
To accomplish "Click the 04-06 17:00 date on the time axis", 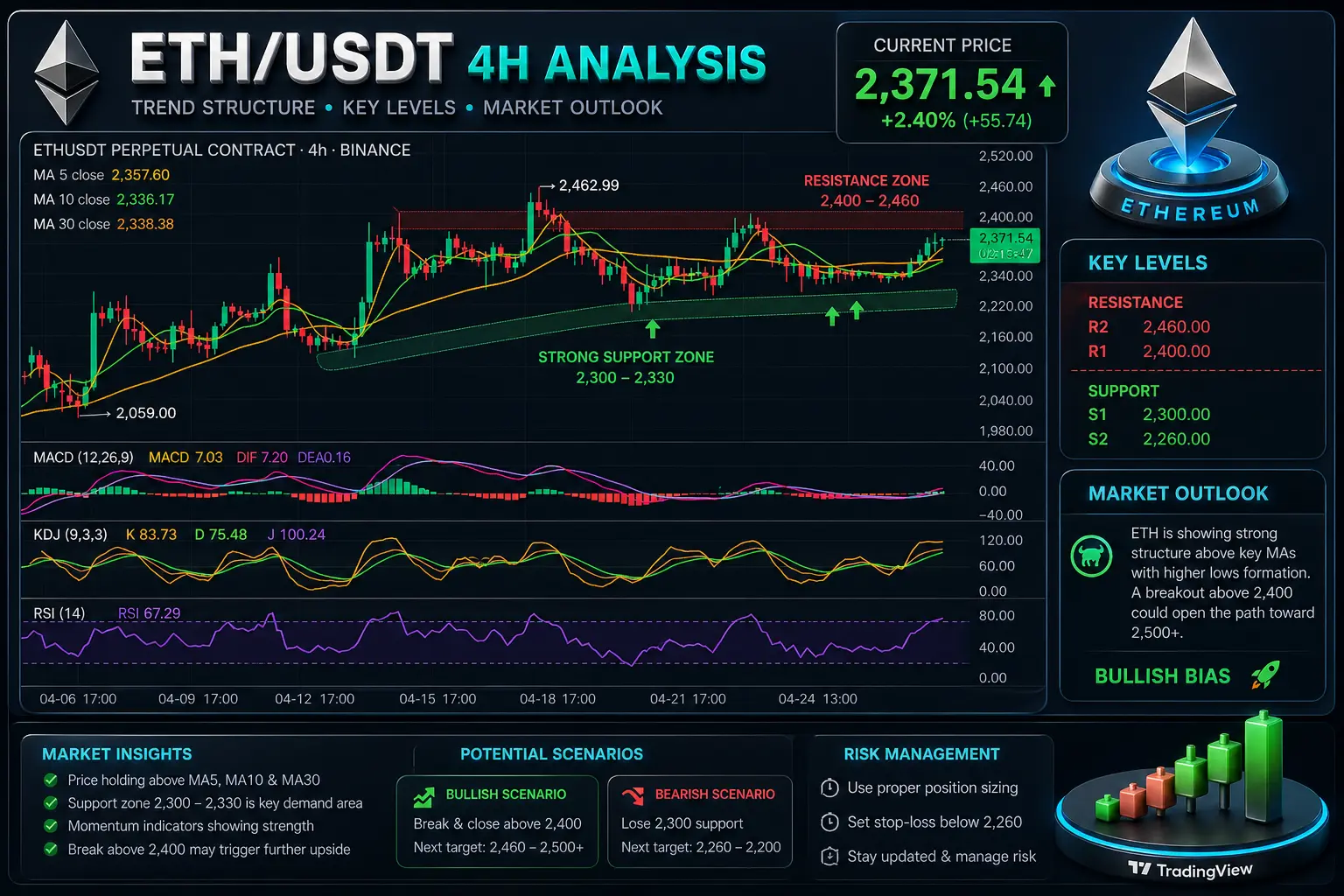I will (x=78, y=699).
